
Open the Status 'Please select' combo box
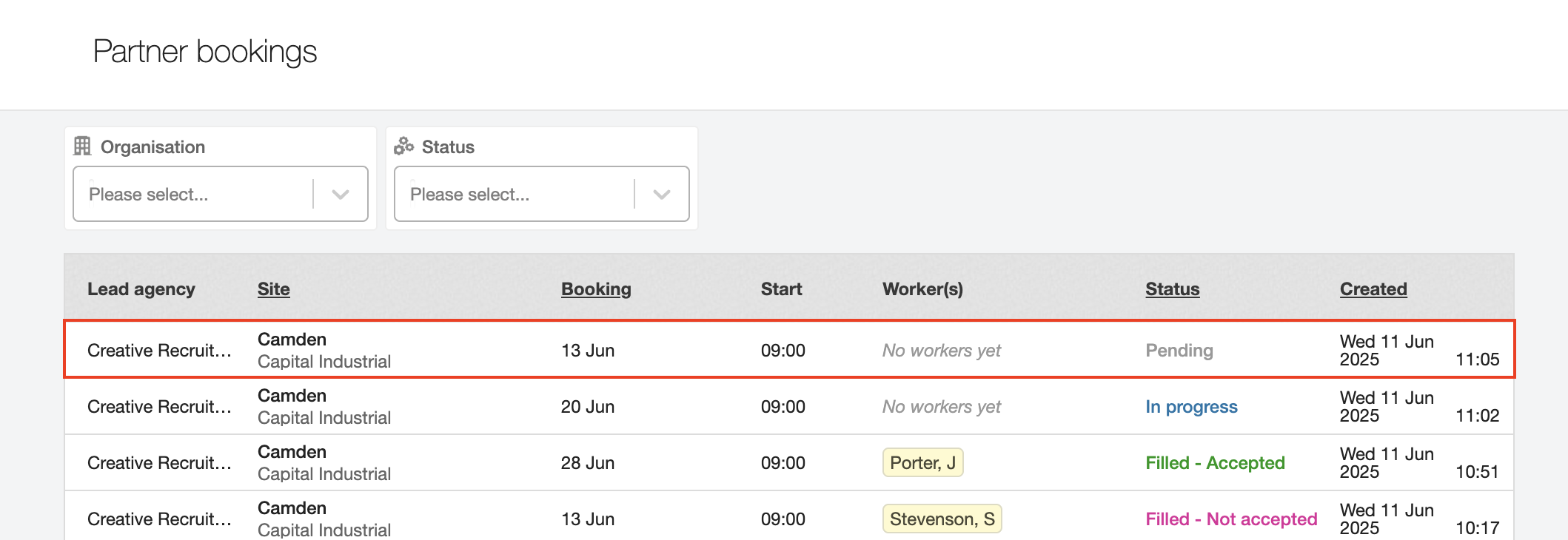tap(514, 195)
